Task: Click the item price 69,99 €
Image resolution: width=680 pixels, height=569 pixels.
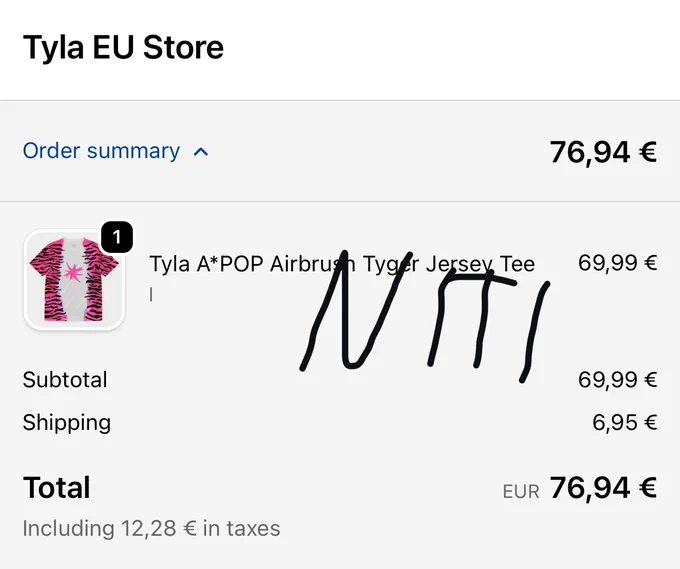Action: point(618,263)
